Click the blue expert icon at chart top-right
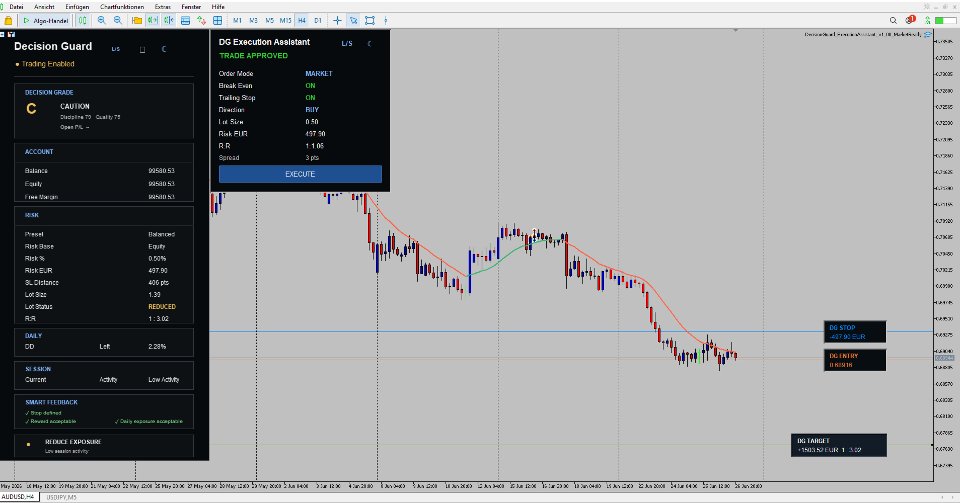Image resolution: width=960 pixels, height=503 pixels. point(928,34)
